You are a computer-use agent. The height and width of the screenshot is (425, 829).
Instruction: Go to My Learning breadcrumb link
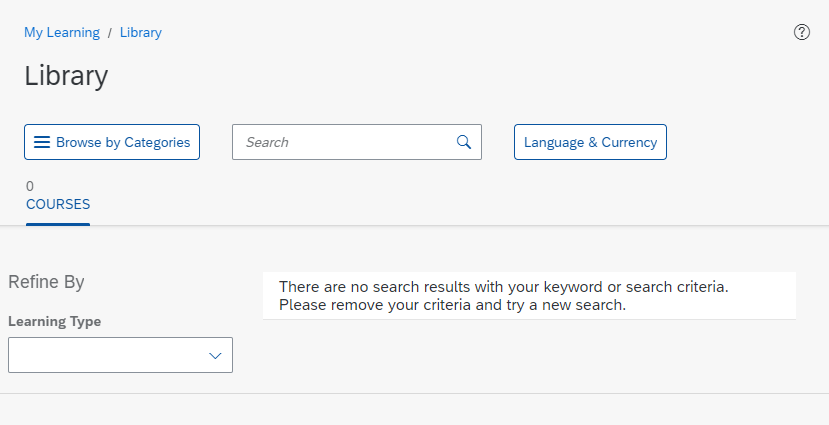click(x=62, y=32)
